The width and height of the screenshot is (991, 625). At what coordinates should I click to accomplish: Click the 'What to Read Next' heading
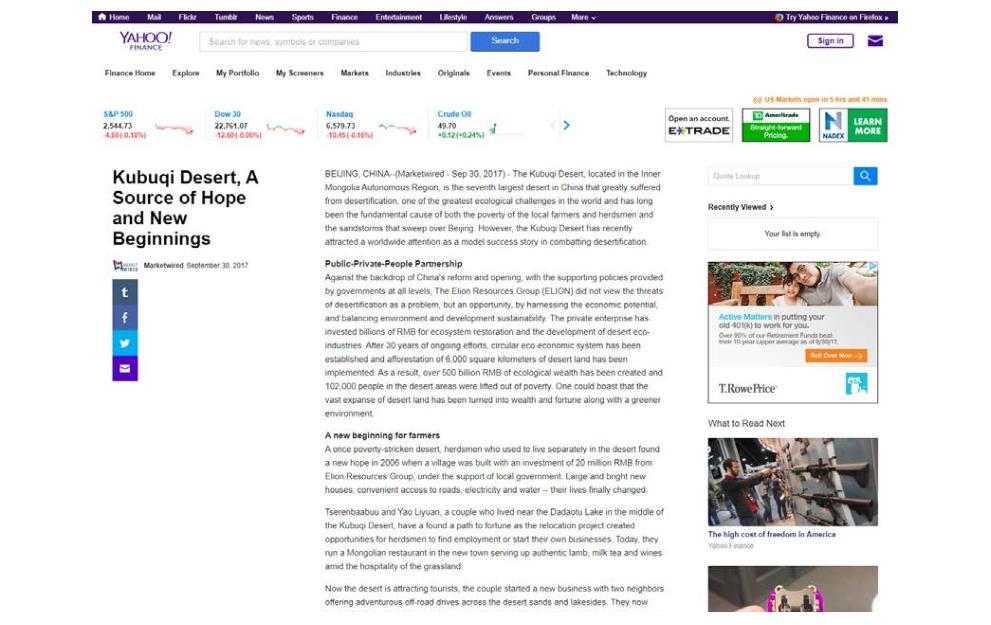746,423
